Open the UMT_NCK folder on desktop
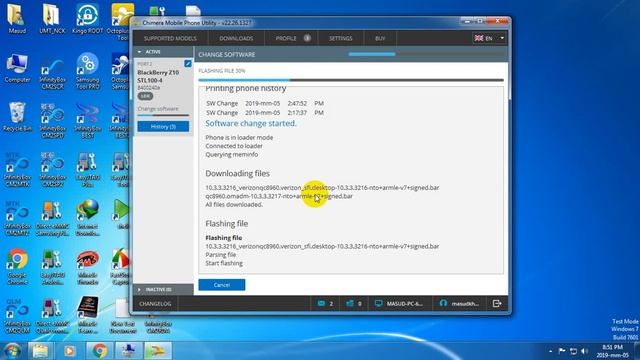 (x=52, y=18)
